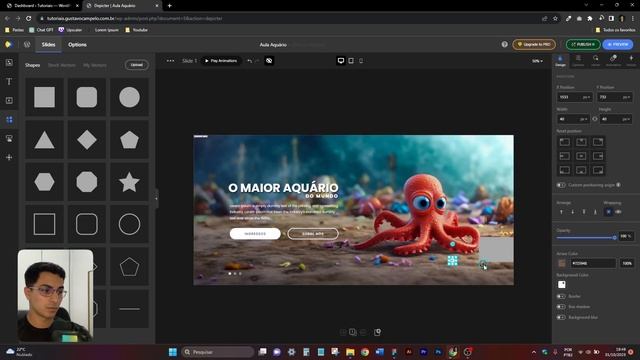
Task: Switch to tablet preview device
Action: coord(351,61)
